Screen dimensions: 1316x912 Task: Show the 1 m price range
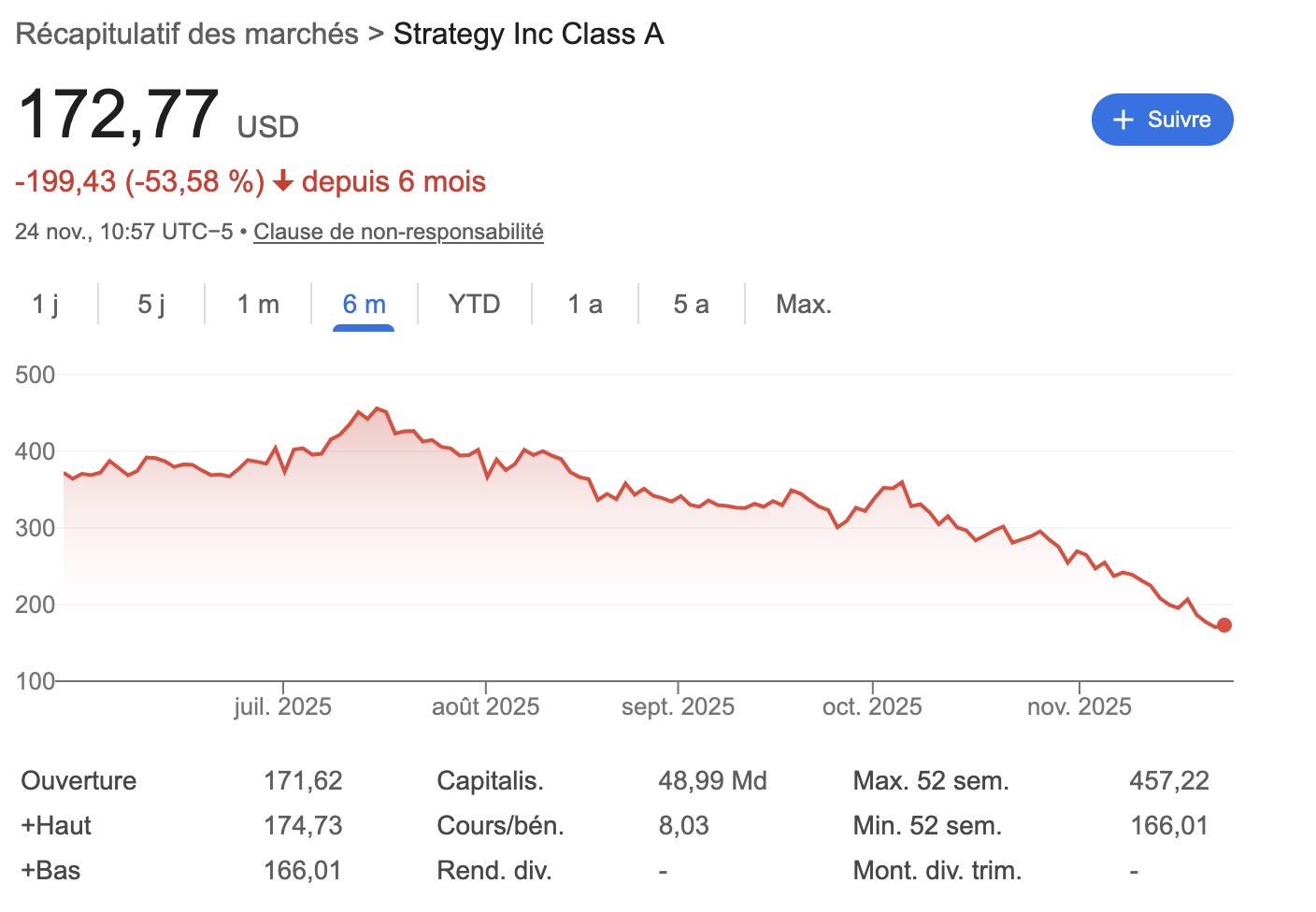point(258,304)
